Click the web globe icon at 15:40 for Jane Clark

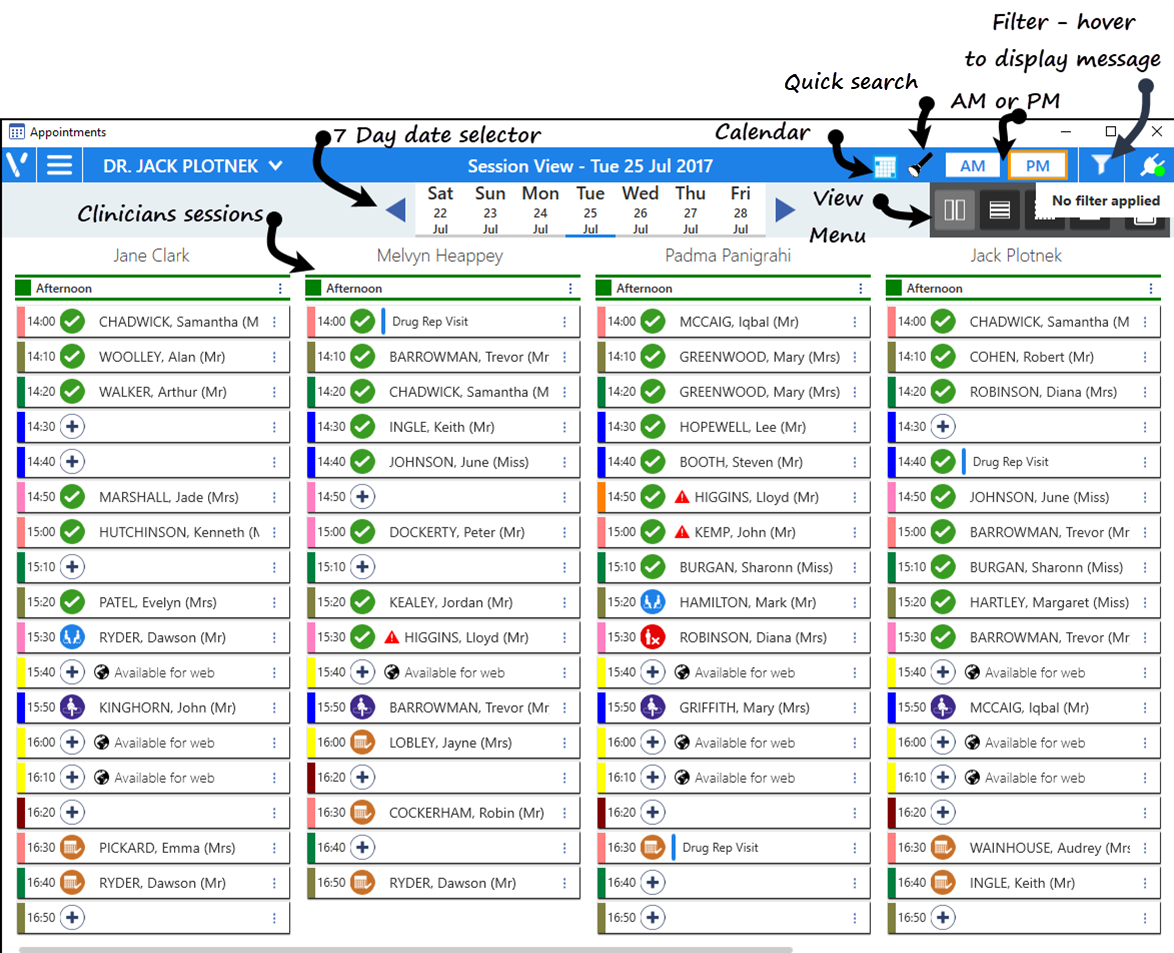pyautogui.click(x=102, y=672)
